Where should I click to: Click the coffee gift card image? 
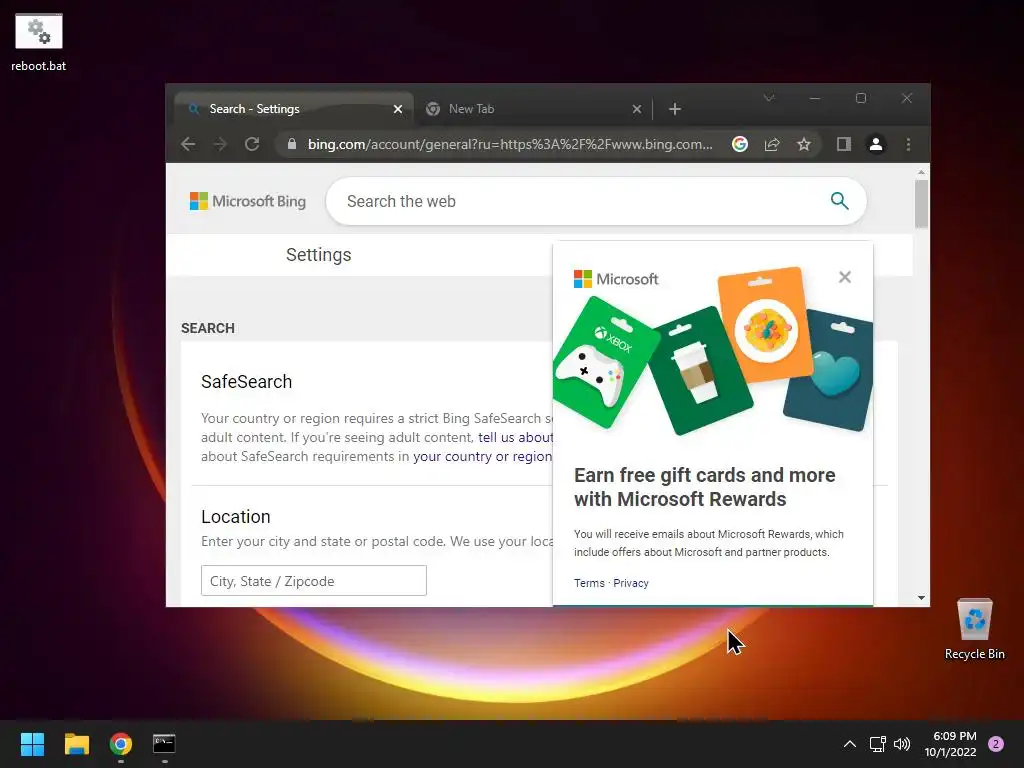coord(701,371)
